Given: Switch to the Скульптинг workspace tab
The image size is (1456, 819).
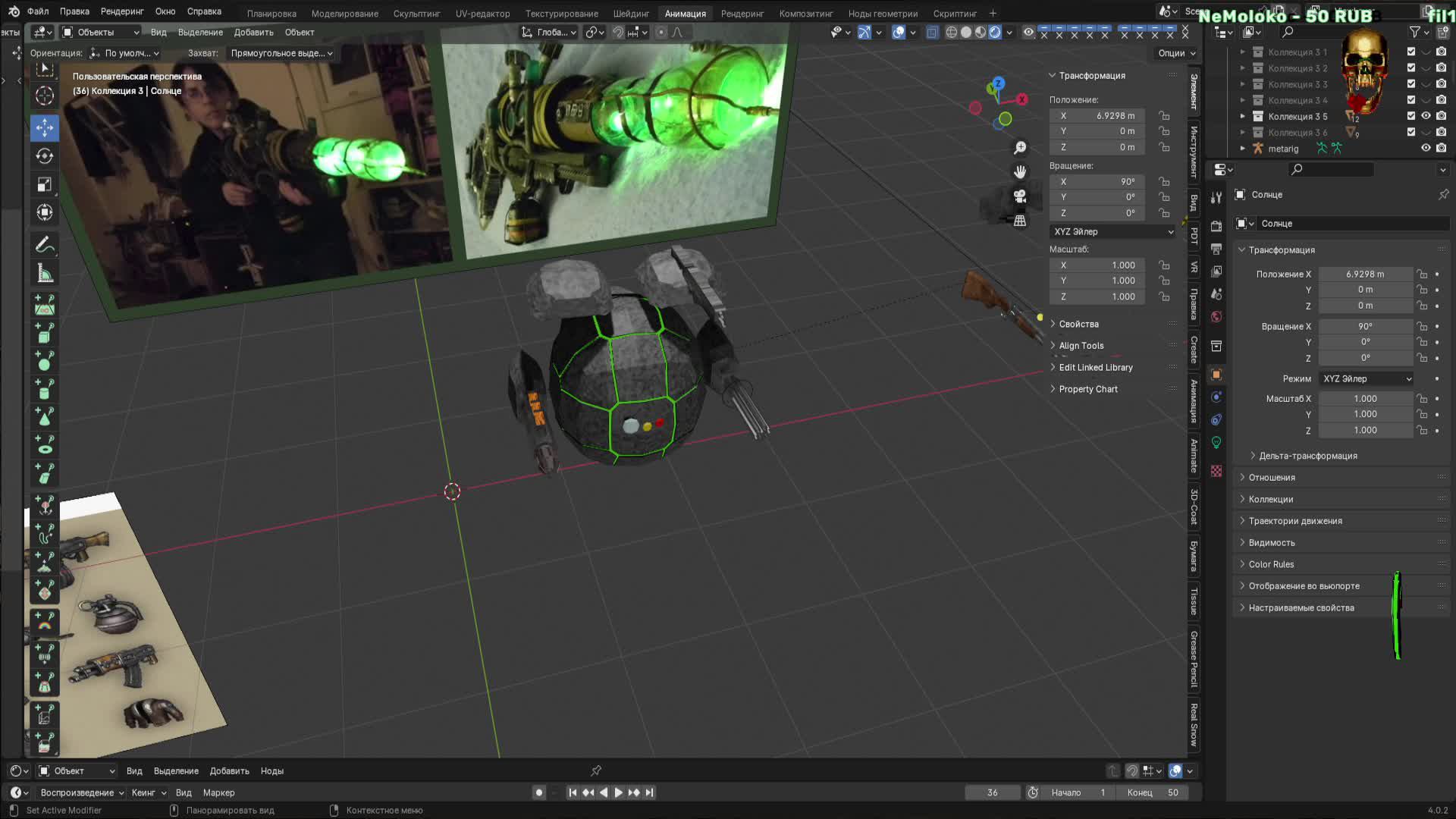Looking at the screenshot, I should (416, 14).
